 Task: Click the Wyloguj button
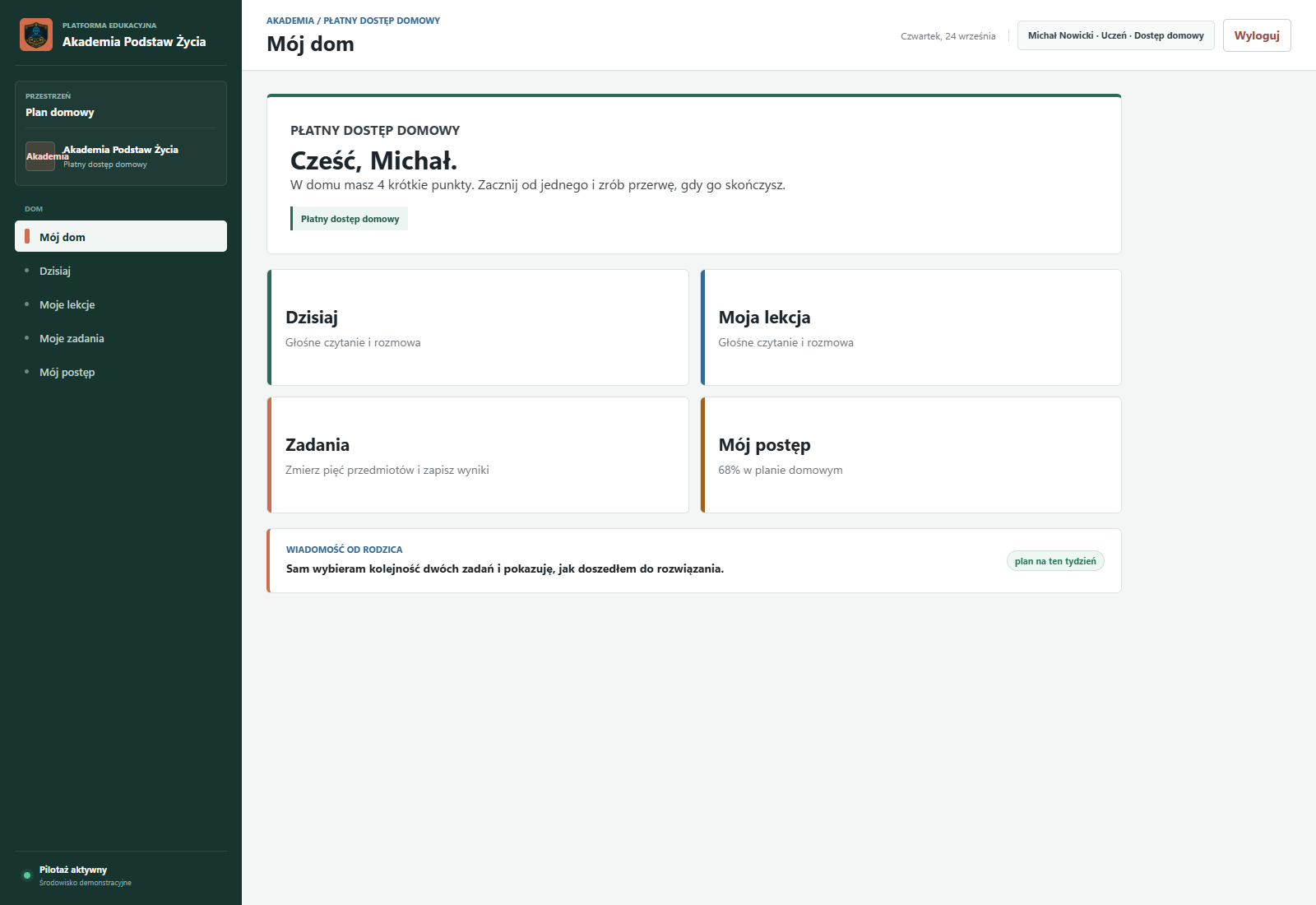[1257, 35]
